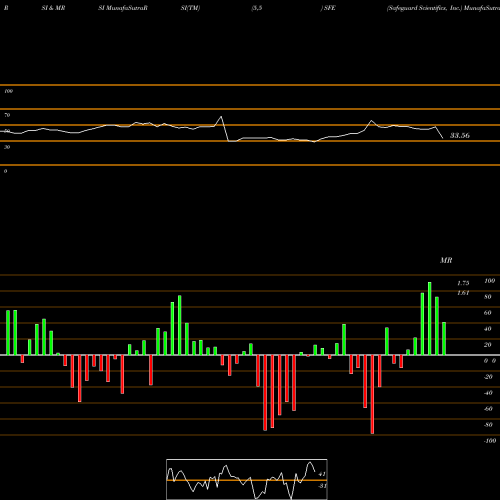Screen dimensions: 500x500
Task: Click the 31 value in mini chart
Action: (x=322, y=486)
